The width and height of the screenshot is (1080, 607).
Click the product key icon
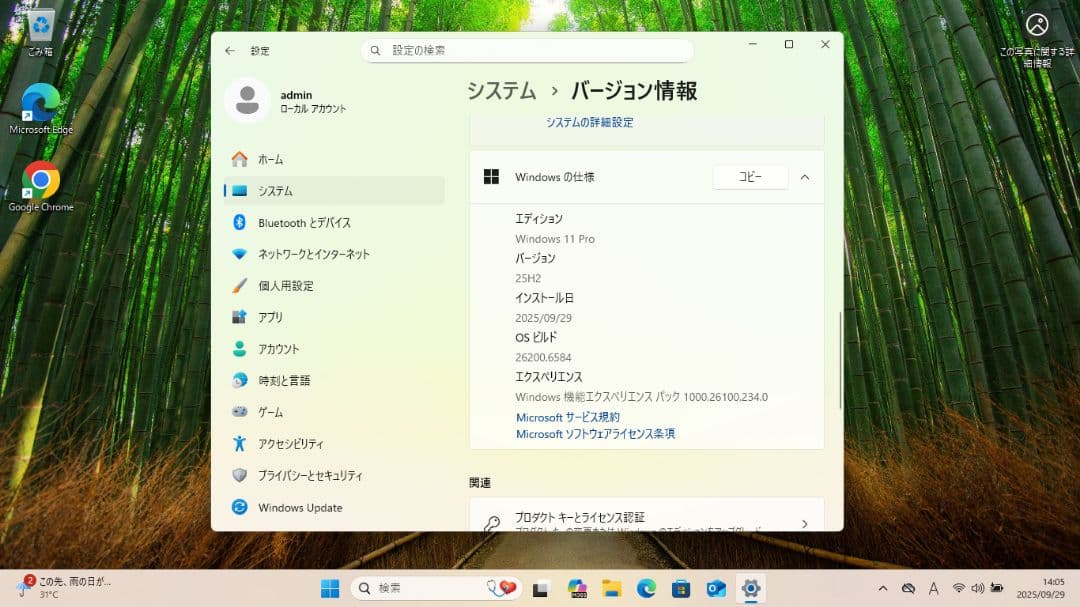click(x=492, y=524)
